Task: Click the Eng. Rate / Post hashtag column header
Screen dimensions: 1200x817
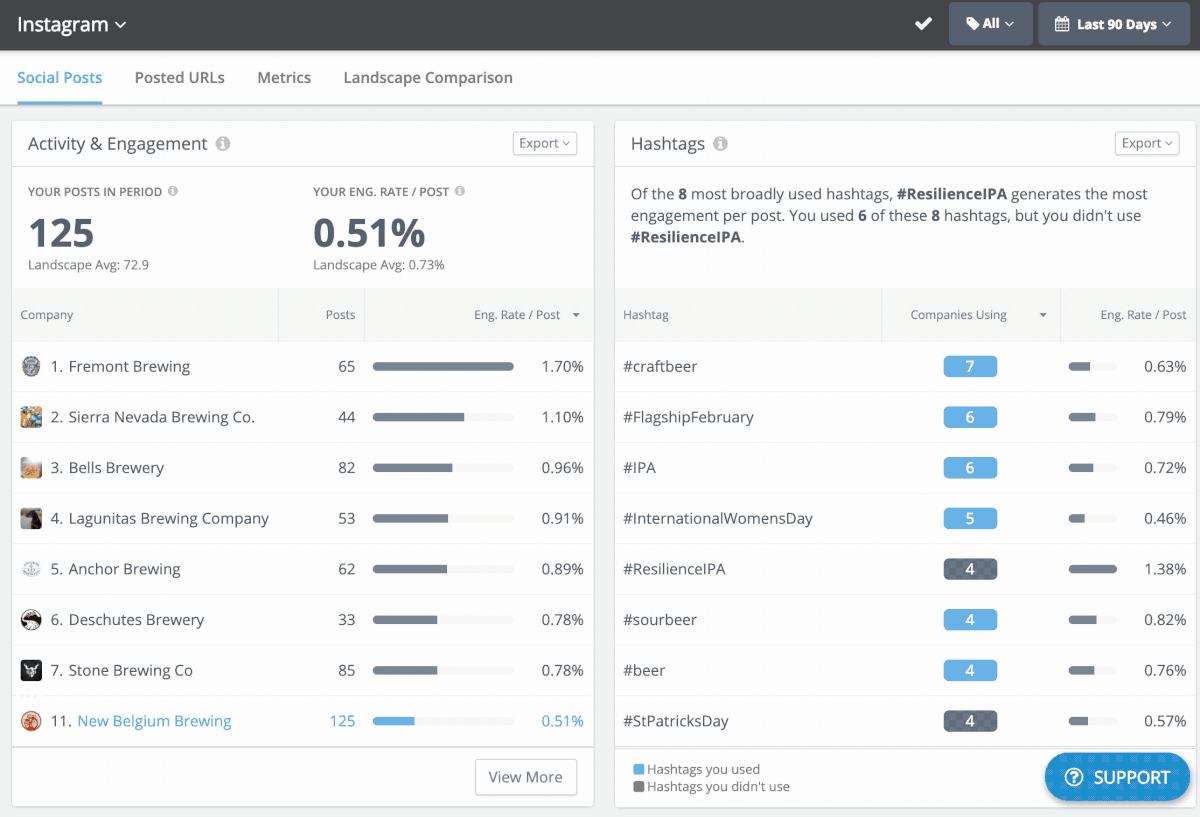Action: pyautogui.click(x=1143, y=315)
